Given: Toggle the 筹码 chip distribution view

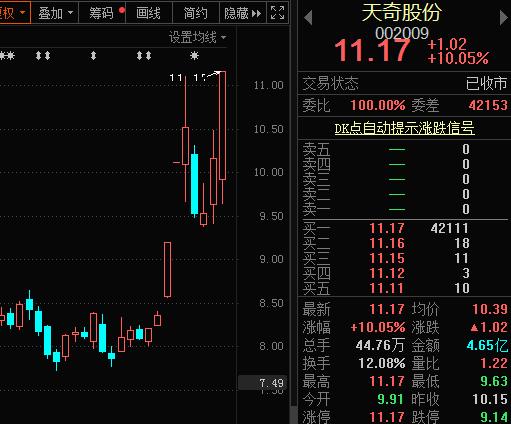Looking at the screenshot, I should (102, 13).
